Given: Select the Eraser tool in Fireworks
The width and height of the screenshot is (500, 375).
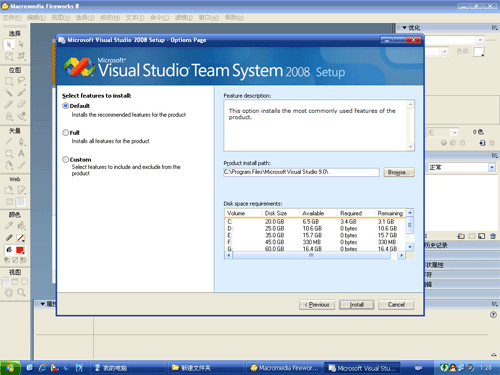Looking at the screenshot, I should (x=21, y=104).
